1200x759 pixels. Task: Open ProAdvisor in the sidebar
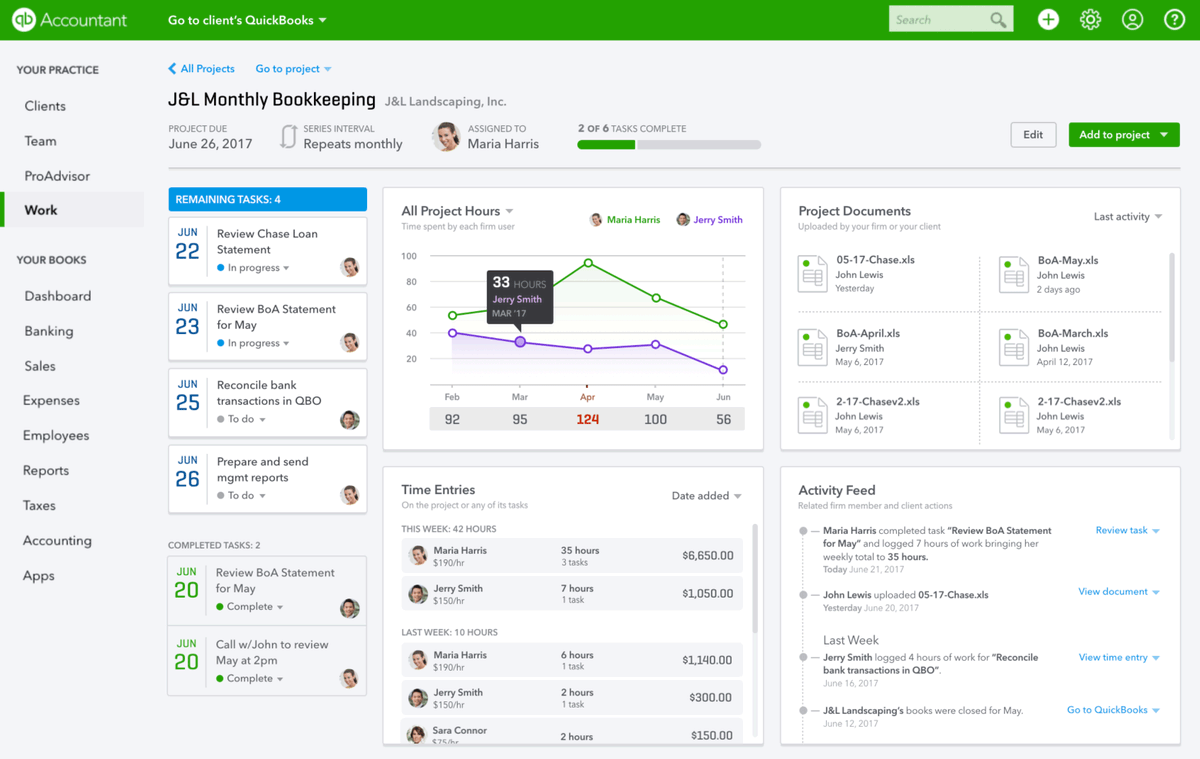pyautogui.click(x=57, y=176)
